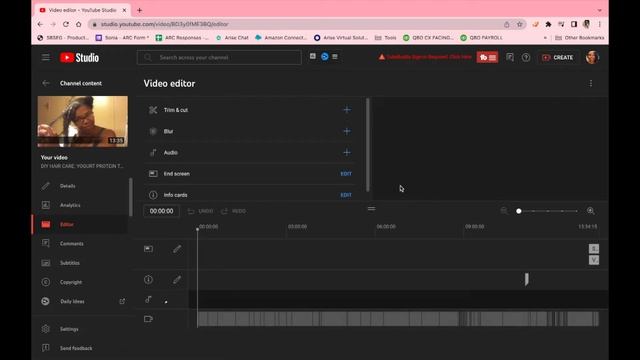Click the timeline panel drag handle
Screen dimensions: 640x360
click(371, 209)
